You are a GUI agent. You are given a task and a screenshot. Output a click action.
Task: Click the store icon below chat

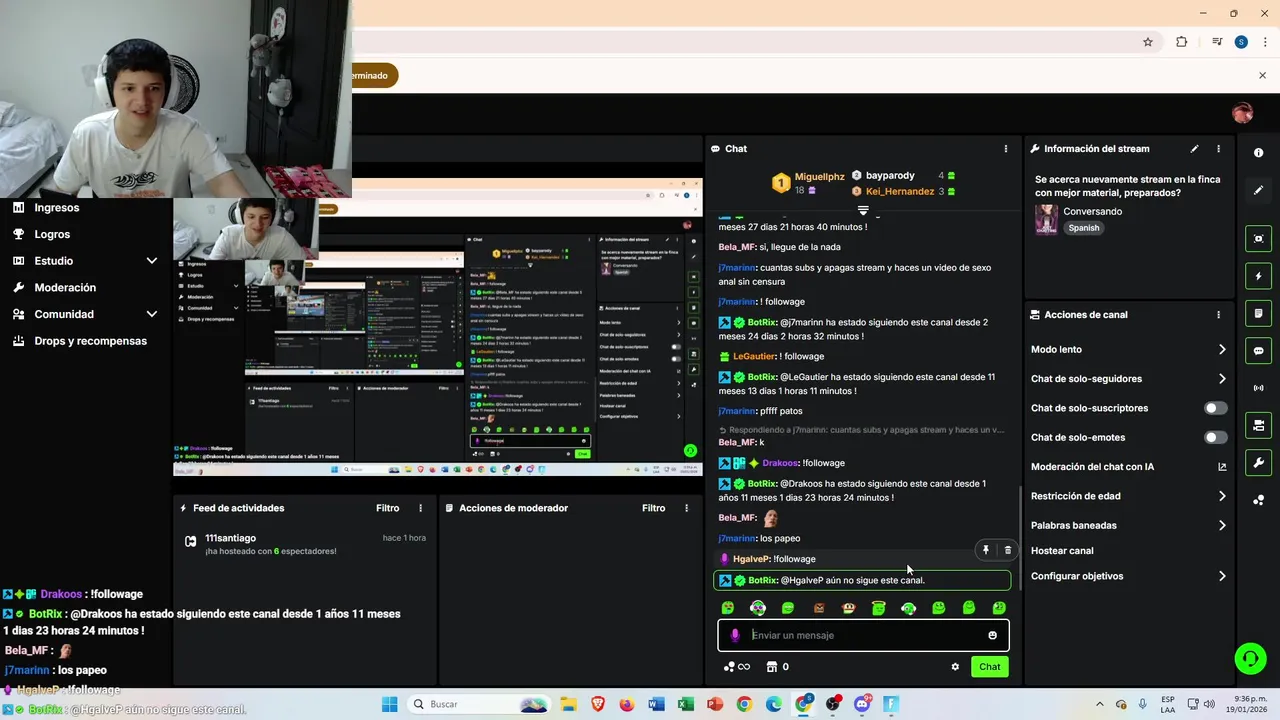(x=771, y=667)
